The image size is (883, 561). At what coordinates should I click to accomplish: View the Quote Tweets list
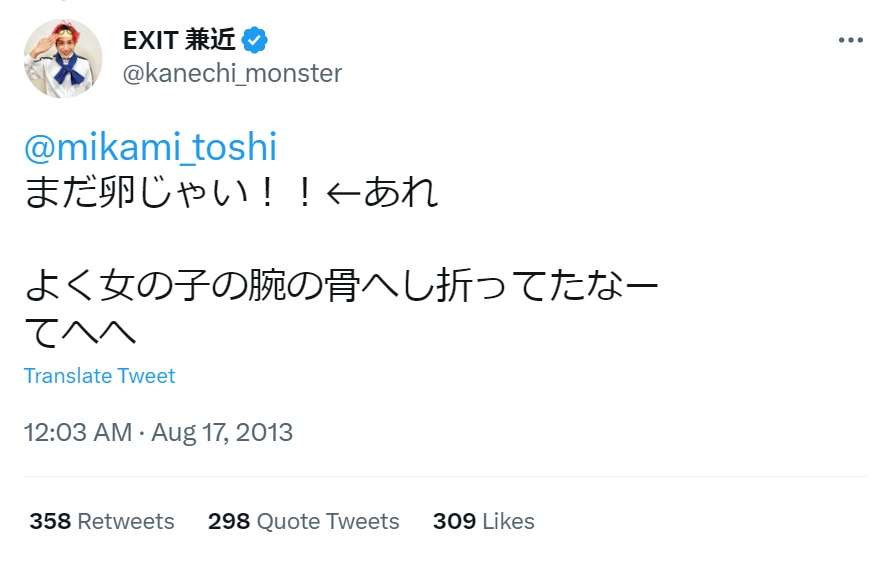point(327,521)
